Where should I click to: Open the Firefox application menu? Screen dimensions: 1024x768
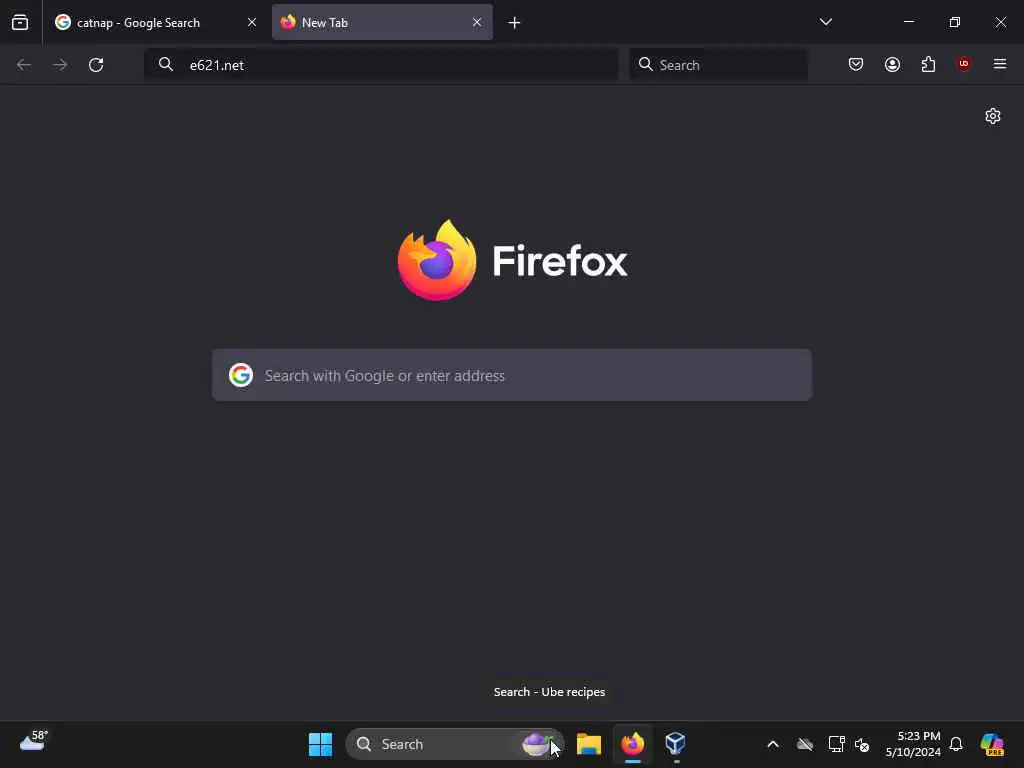pos(1000,64)
